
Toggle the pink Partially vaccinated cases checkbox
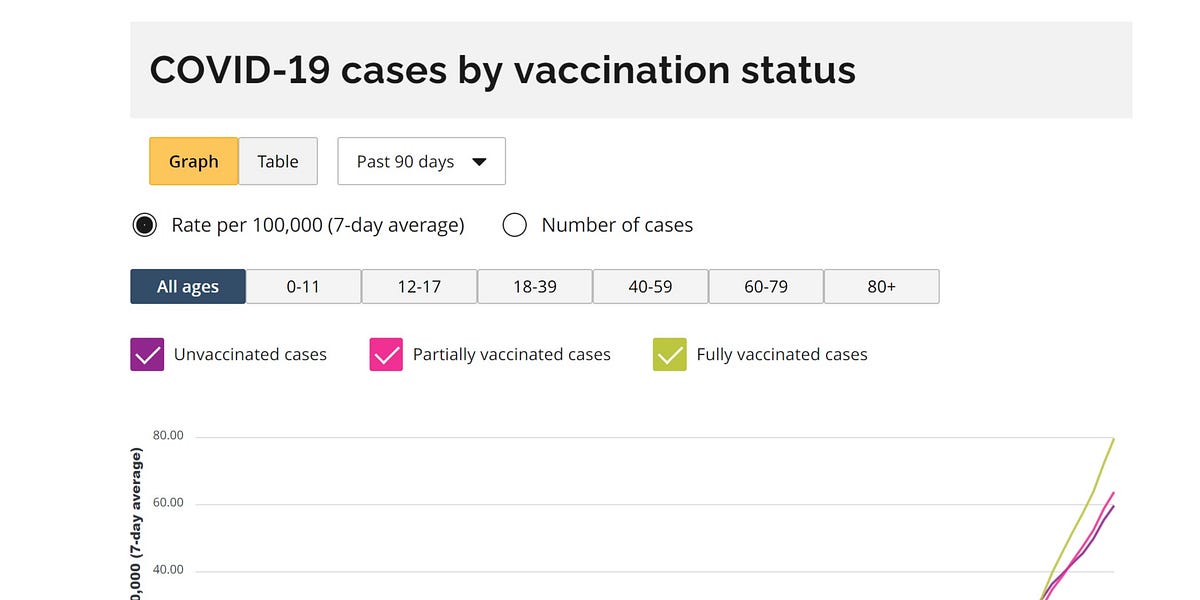click(x=386, y=354)
